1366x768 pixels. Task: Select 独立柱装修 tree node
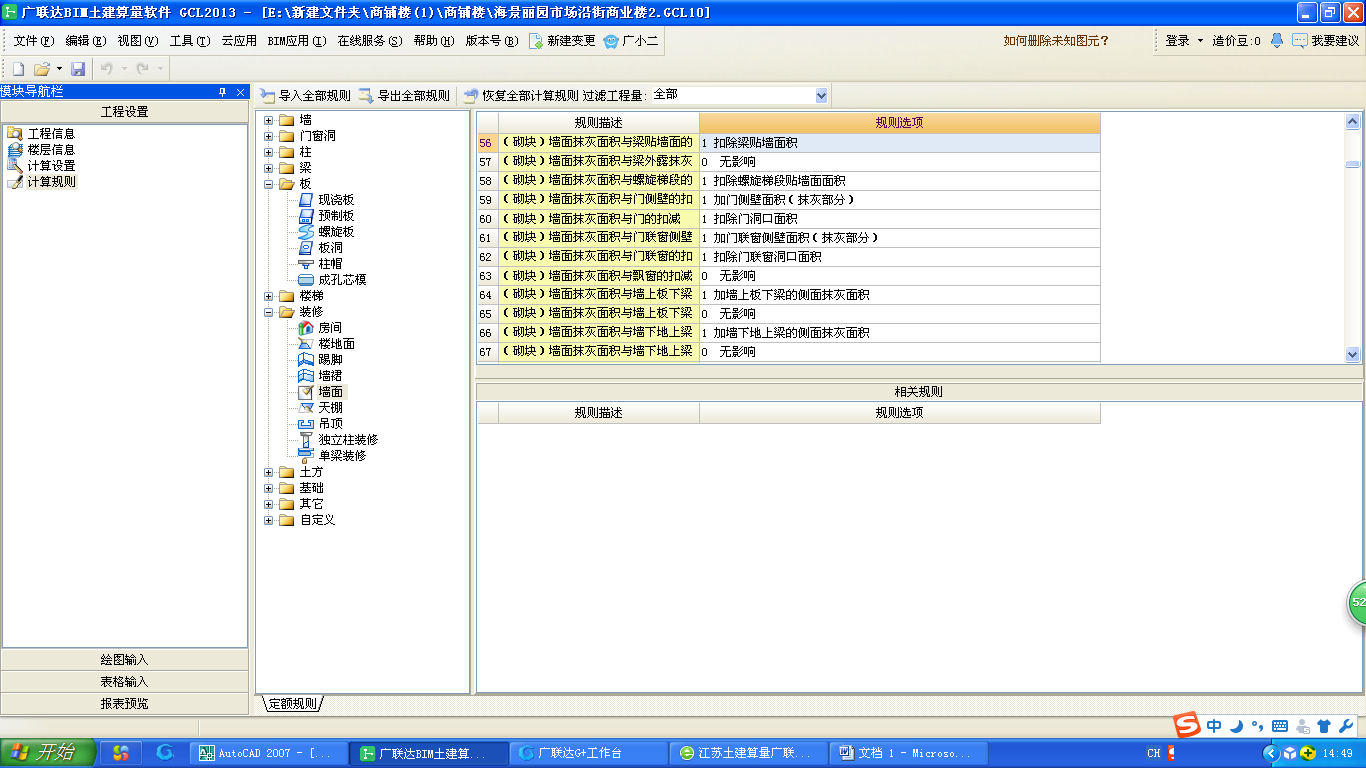click(348, 440)
